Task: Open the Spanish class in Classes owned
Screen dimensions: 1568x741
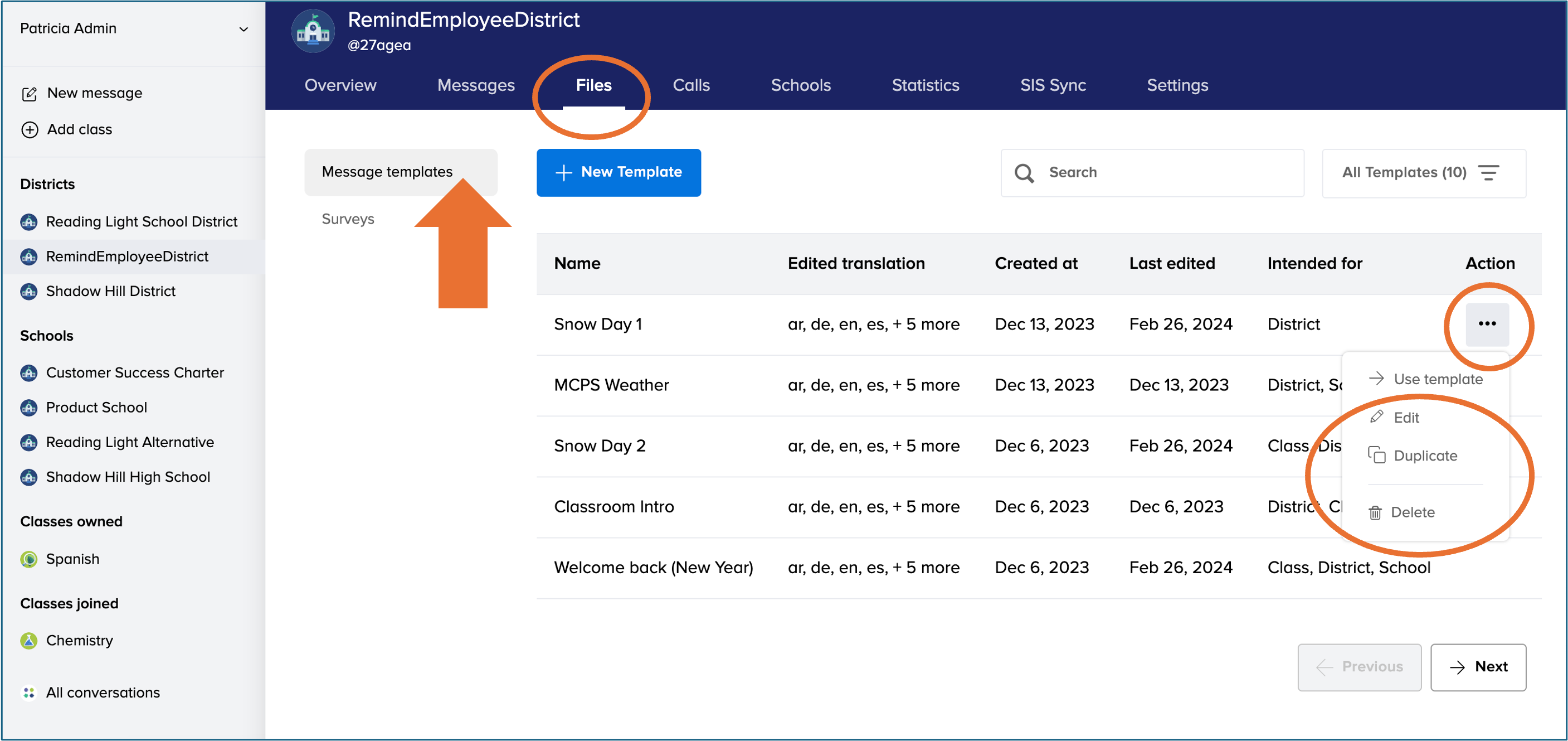Action: point(72,559)
